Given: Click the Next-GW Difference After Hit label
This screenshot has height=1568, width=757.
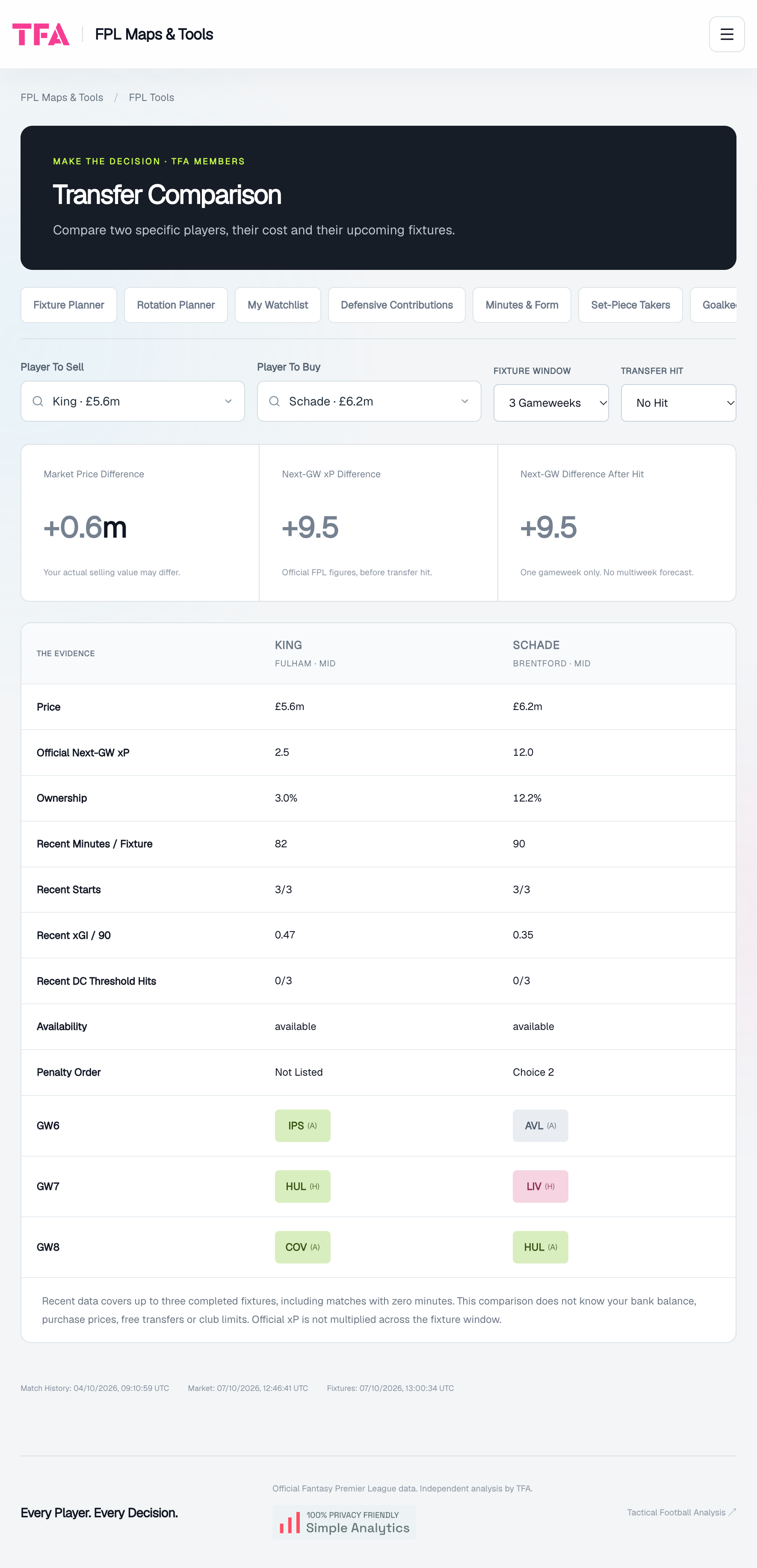Looking at the screenshot, I should tap(582, 474).
